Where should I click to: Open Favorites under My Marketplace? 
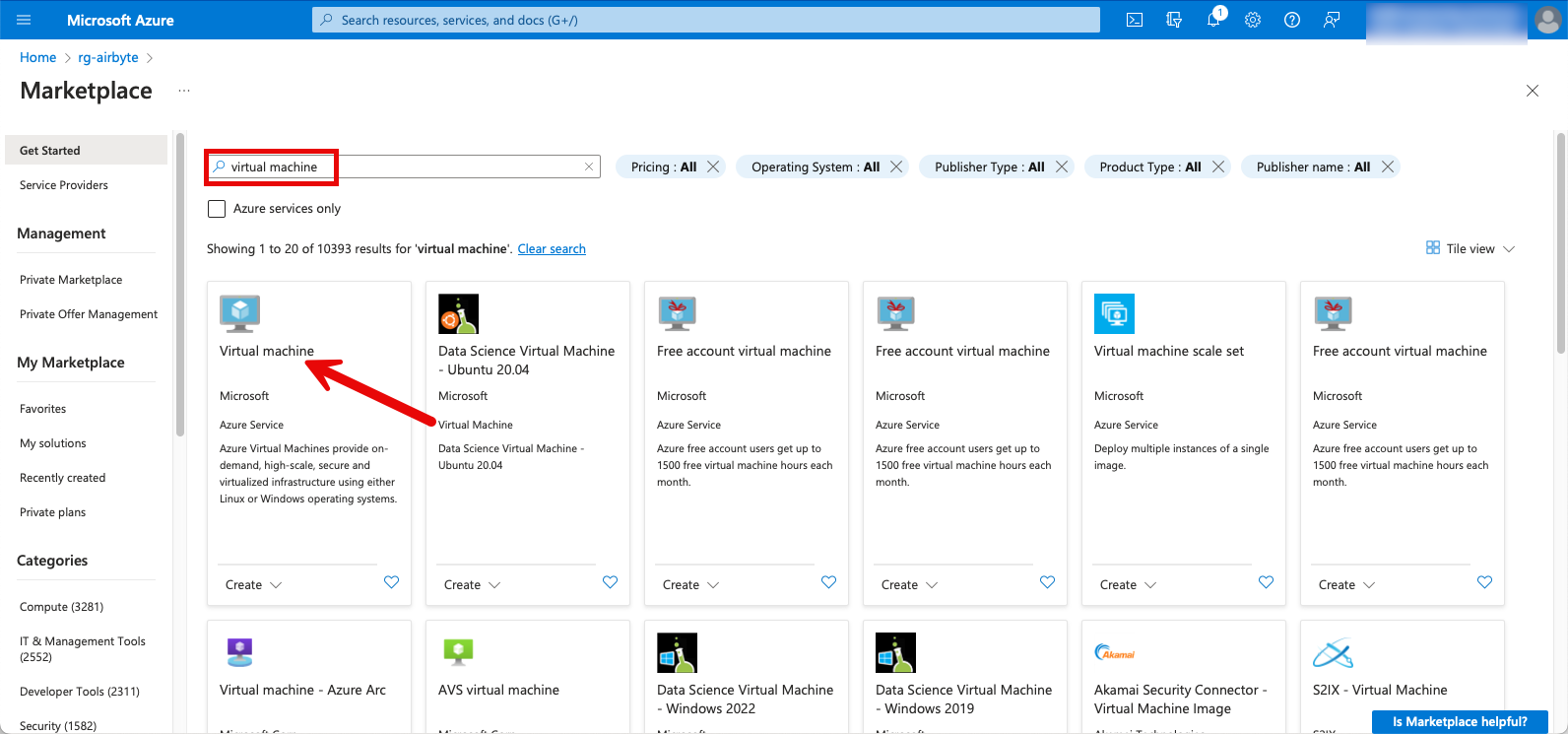tap(43, 409)
